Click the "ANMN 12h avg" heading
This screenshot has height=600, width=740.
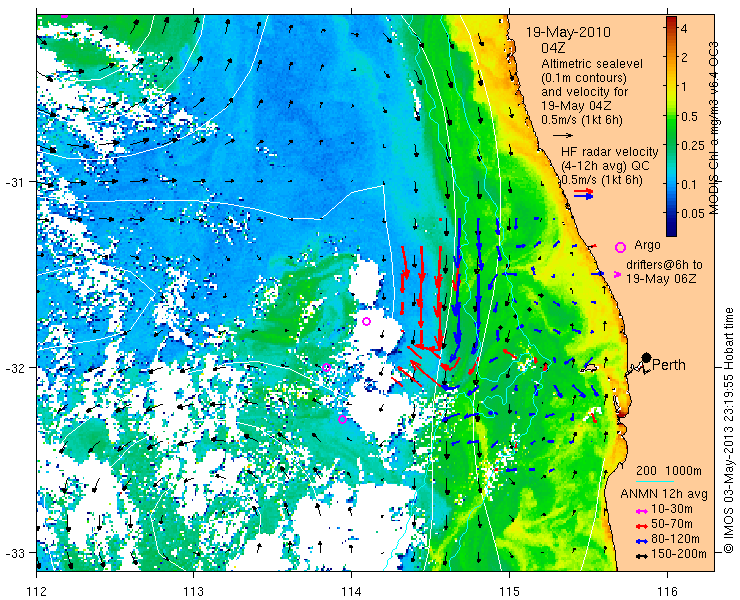(664, 494)
